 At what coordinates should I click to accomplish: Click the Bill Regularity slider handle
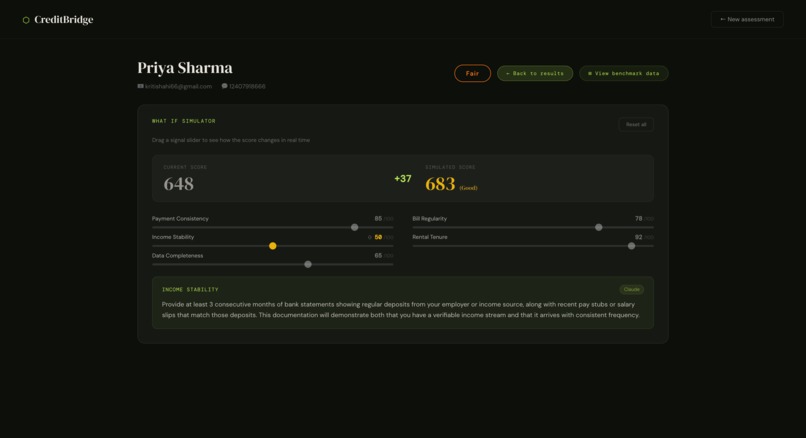(599, 227)
